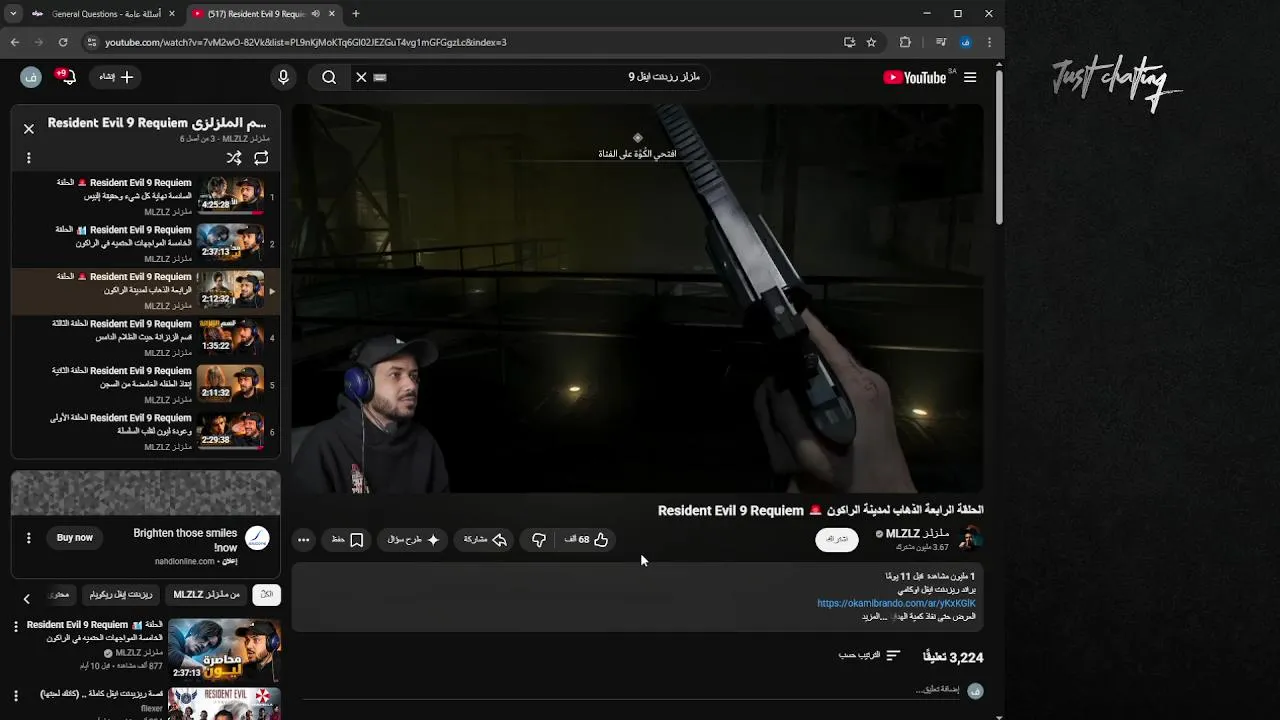Toggle playlist shuffle
This screenshot has height=720, width=1280.
click(234, 158)
